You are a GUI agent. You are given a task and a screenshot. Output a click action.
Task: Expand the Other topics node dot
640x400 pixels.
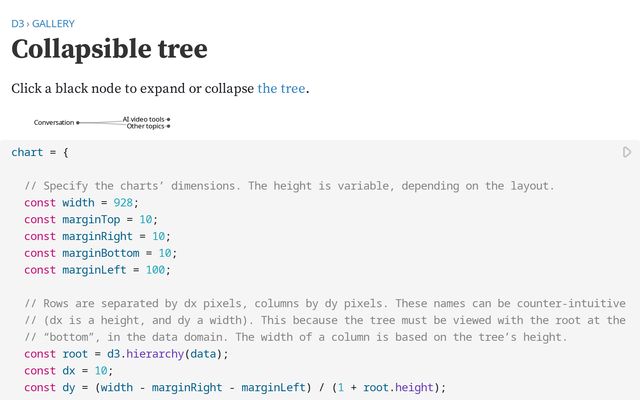[x=169, y=126]
